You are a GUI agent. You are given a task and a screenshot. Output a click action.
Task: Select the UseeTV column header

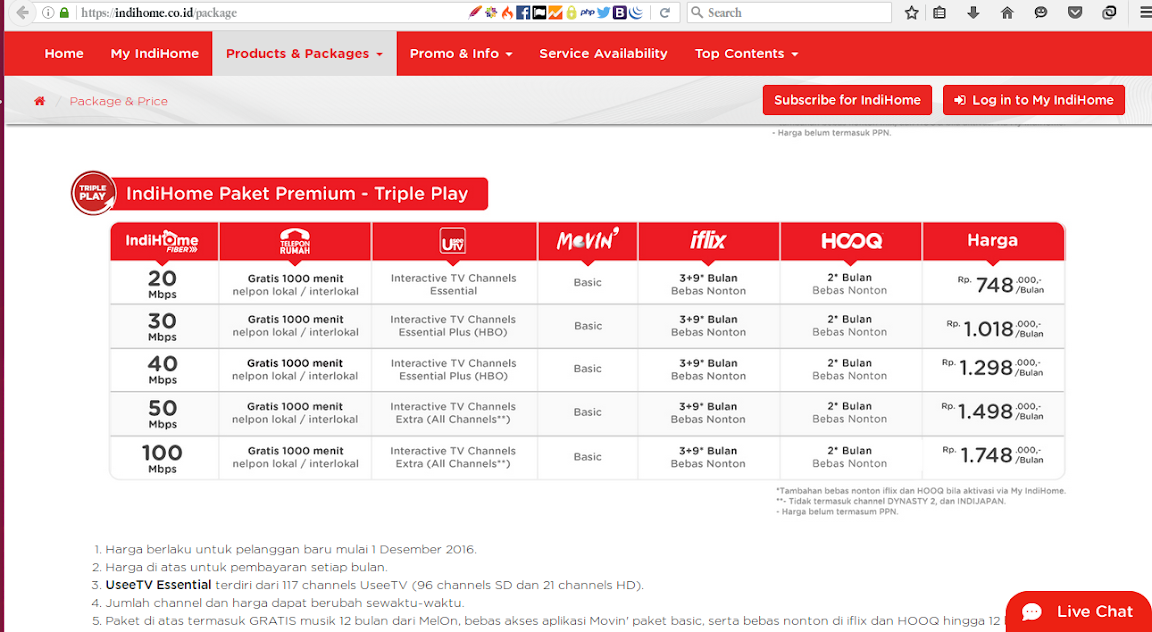(x=453, y=241)
